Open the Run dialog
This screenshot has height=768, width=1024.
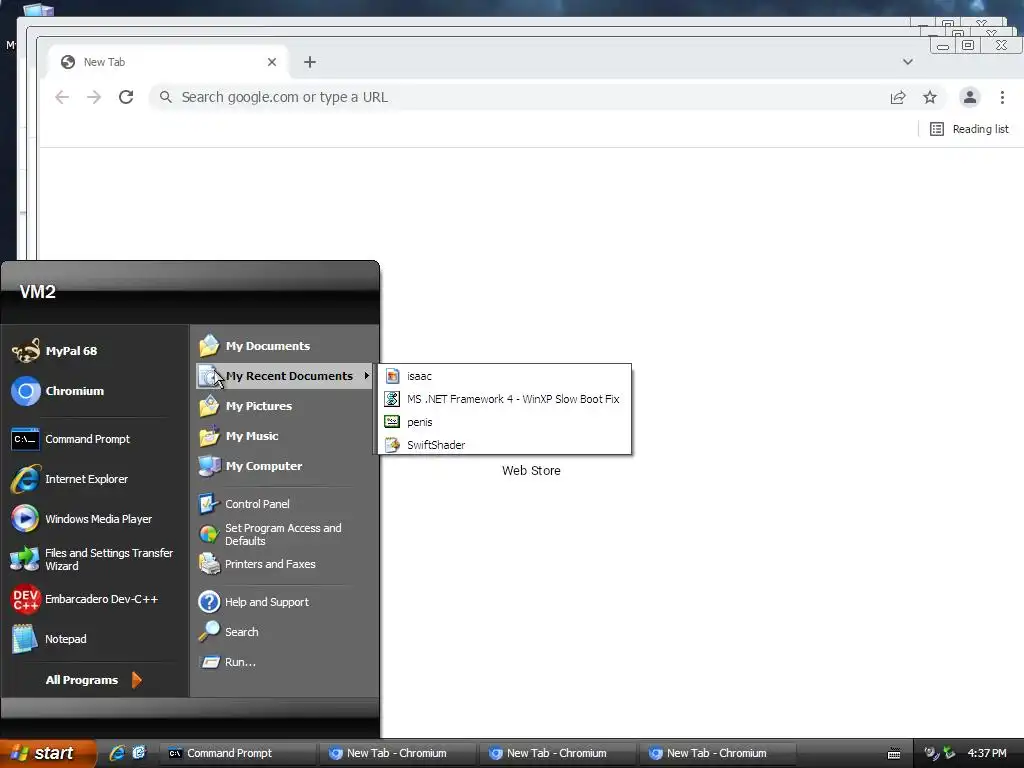pyautogui.click(x=227, y=662)
